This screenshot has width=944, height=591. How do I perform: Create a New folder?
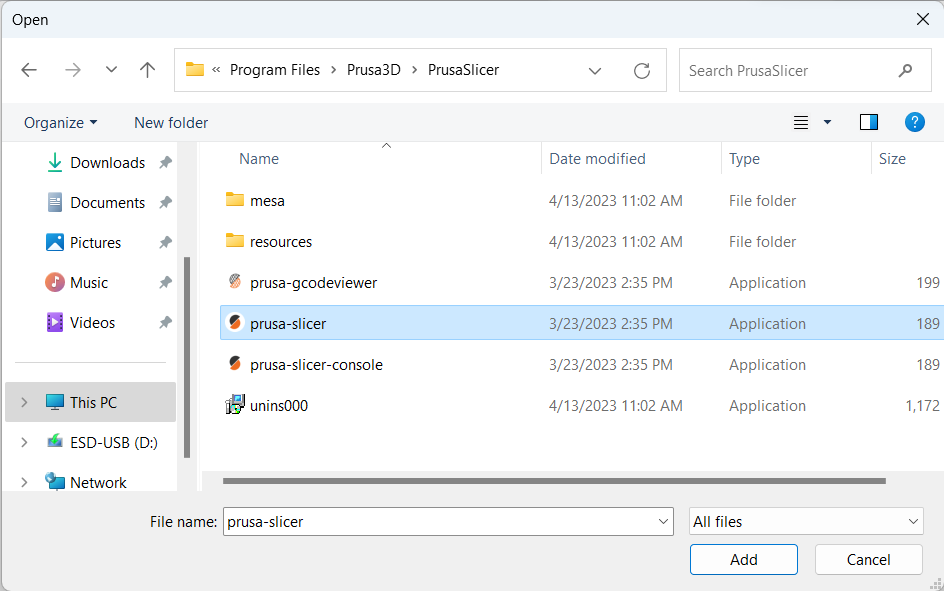pyautogui.click(x=171, y=123)
